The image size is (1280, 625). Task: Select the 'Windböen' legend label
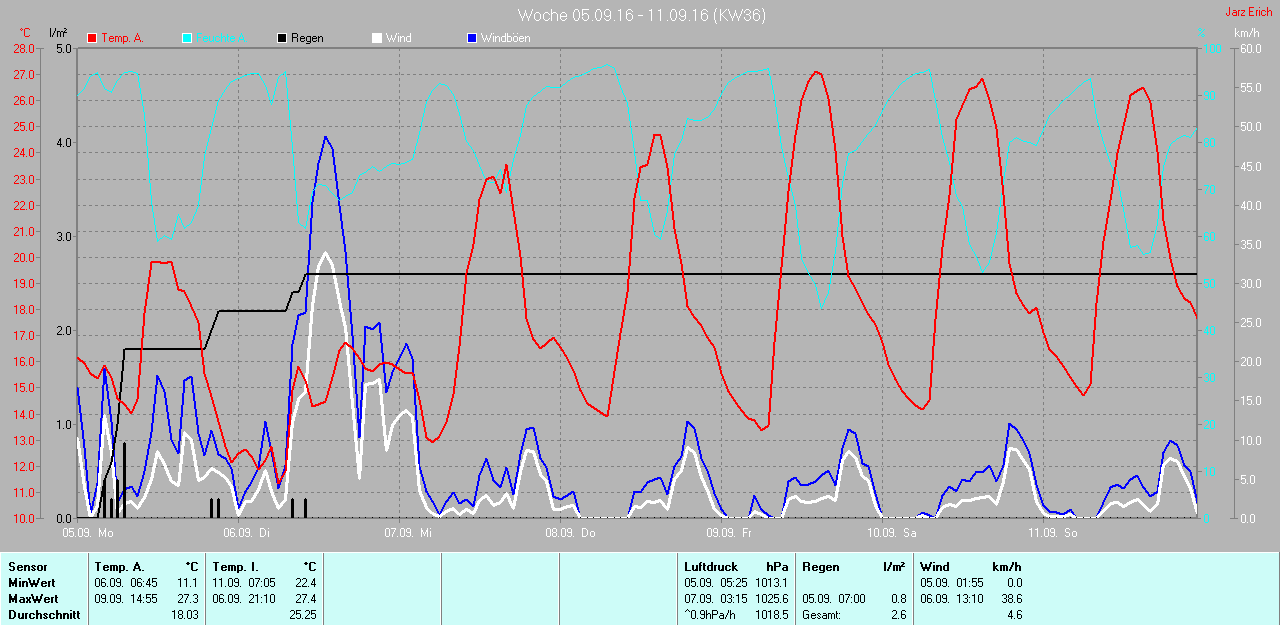(x=506, y=38)
